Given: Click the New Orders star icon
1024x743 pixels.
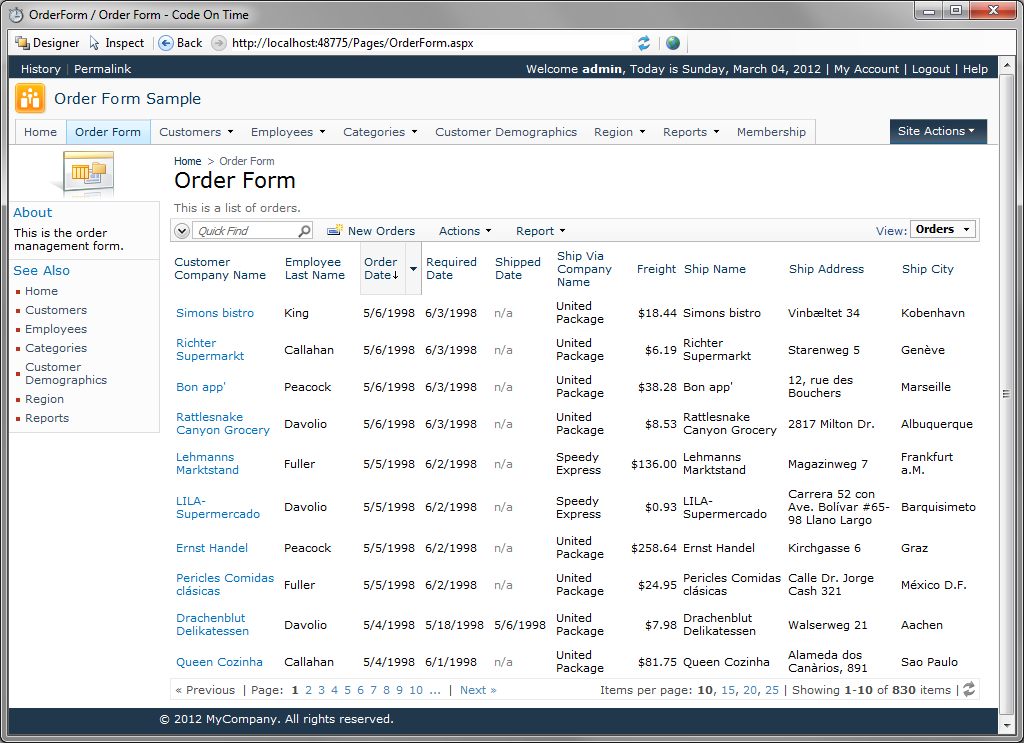Looking at the screenshot, I should pos(334,230).
